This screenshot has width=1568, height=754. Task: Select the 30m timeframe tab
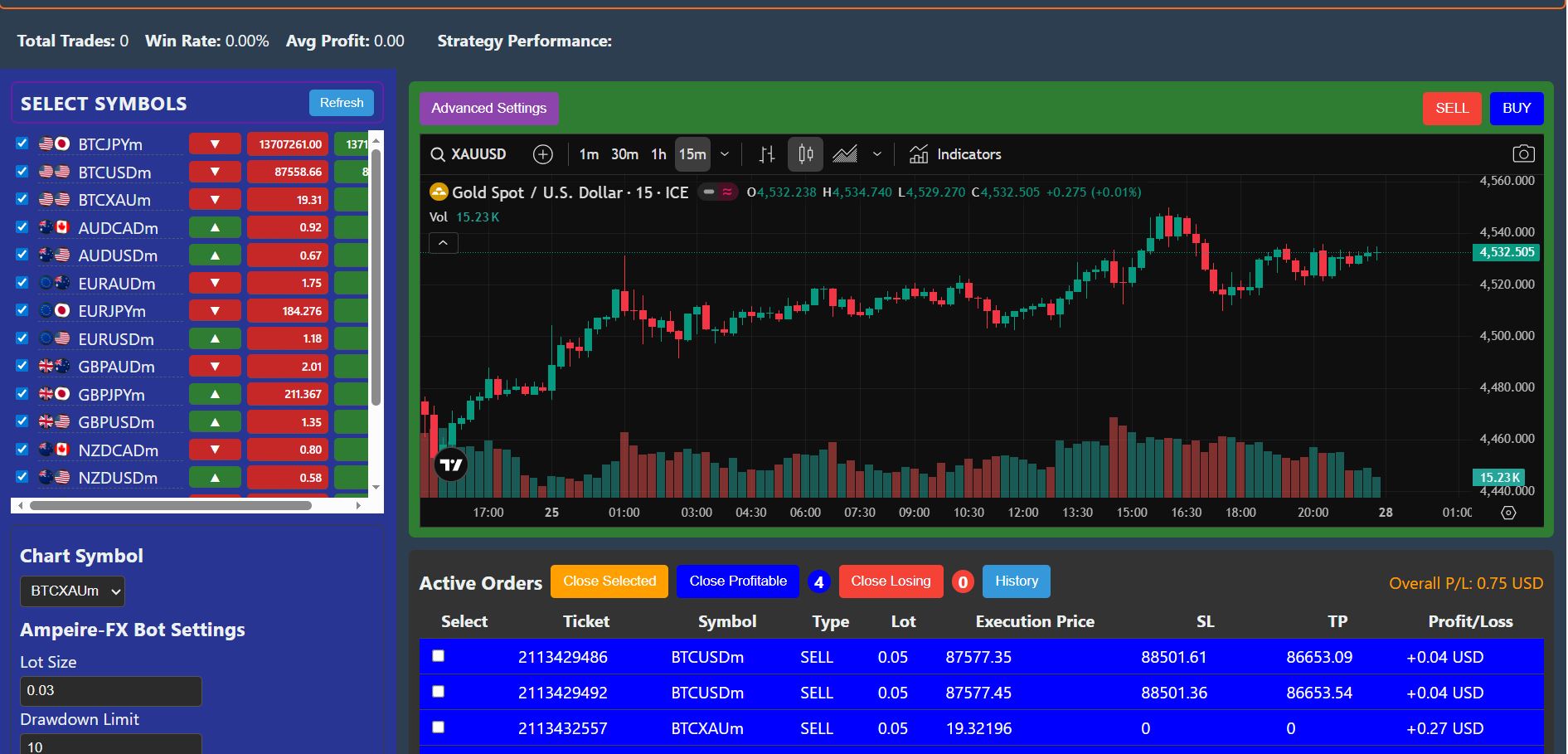[x=624, y=154]
